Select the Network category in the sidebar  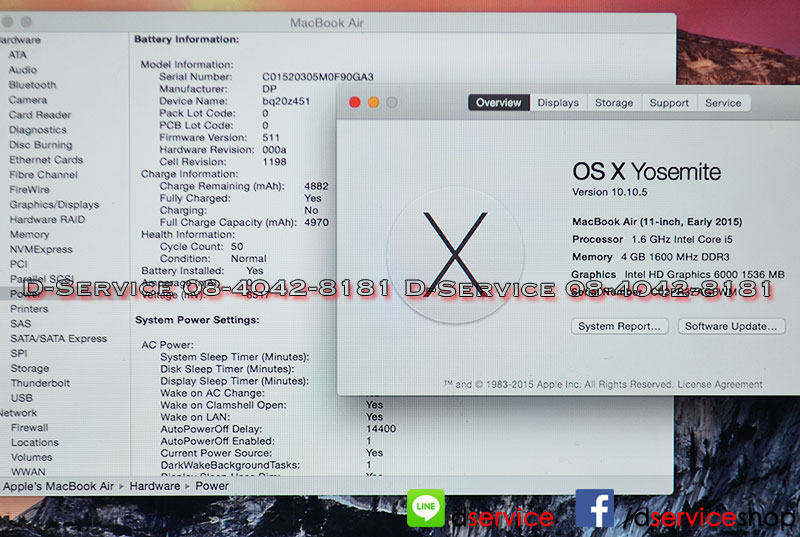click(x=18, y=413)
